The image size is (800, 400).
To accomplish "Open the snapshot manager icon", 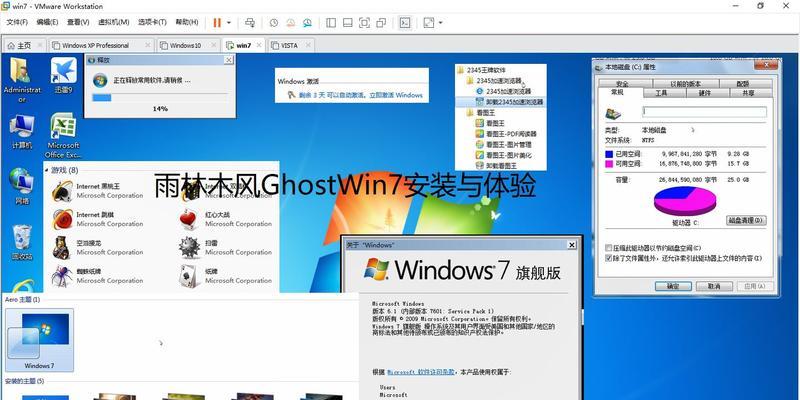I will coord(307,22).
